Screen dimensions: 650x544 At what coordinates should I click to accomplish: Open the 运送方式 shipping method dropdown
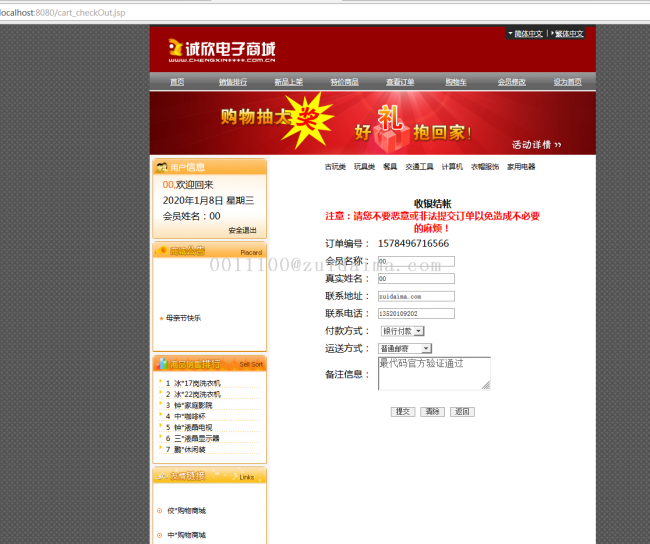(405, 349)
